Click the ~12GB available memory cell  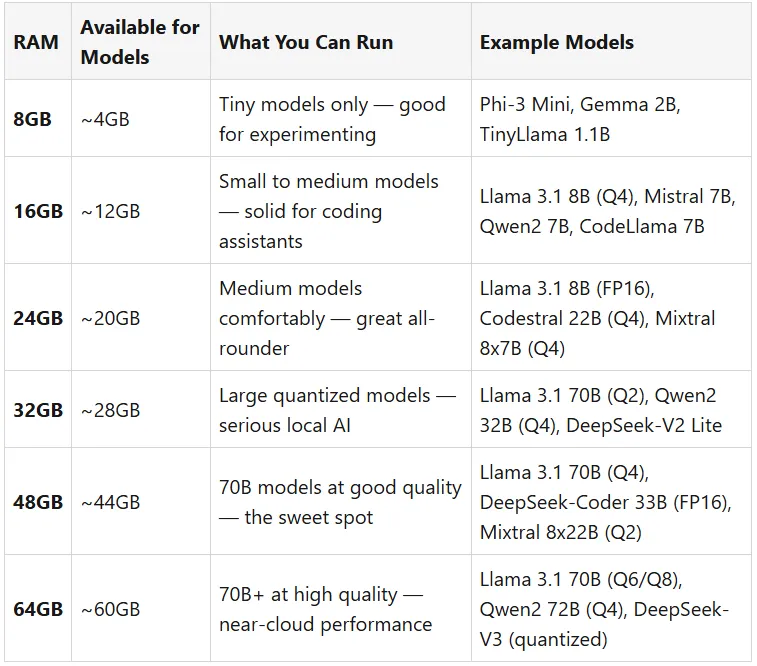click(110, 211)
